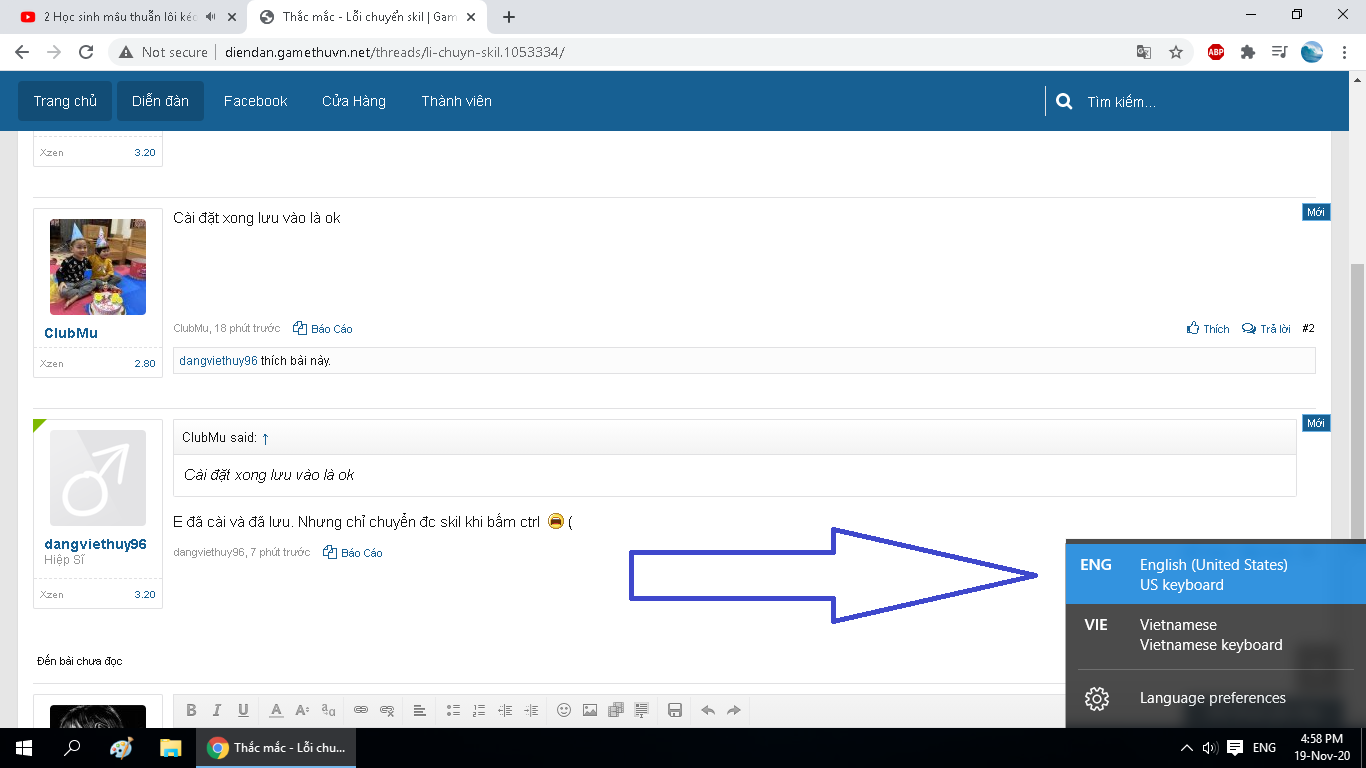Open the text alignment option
The height and width of the screenshot is (768, 1366).
pyautogui.click(x=420, y=710)
